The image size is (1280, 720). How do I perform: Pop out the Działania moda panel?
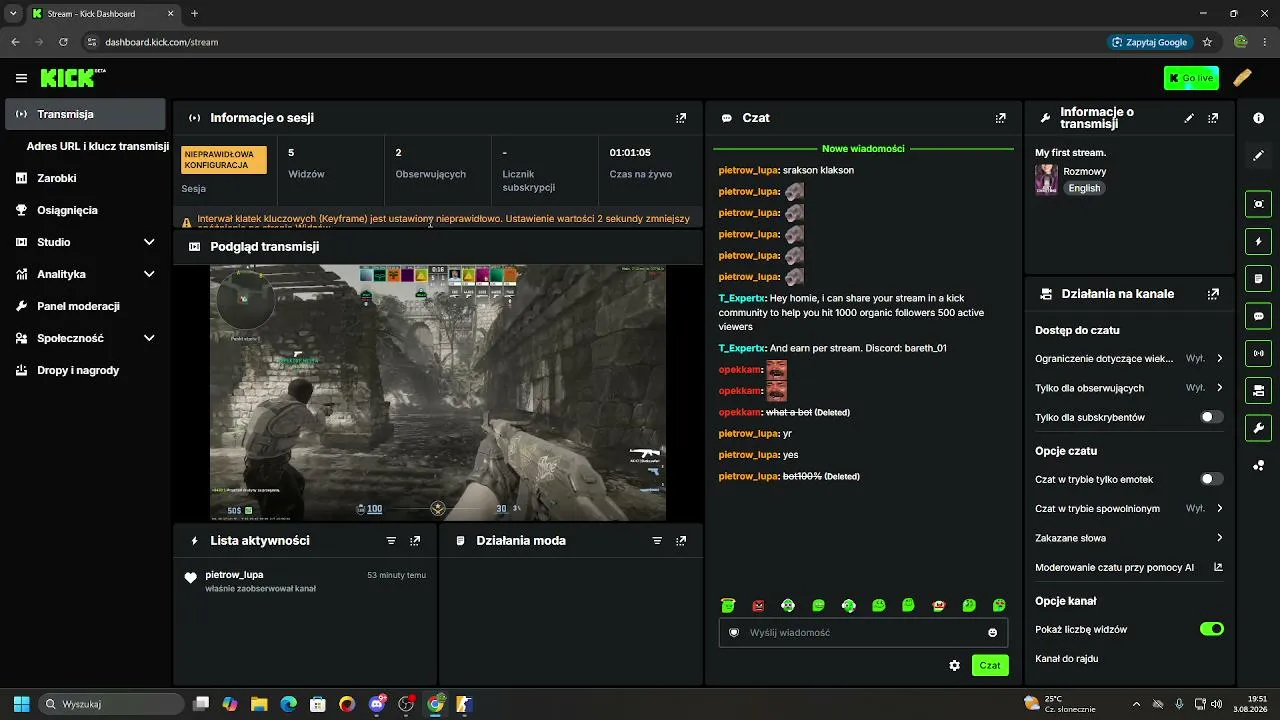(x=681, y=541)
